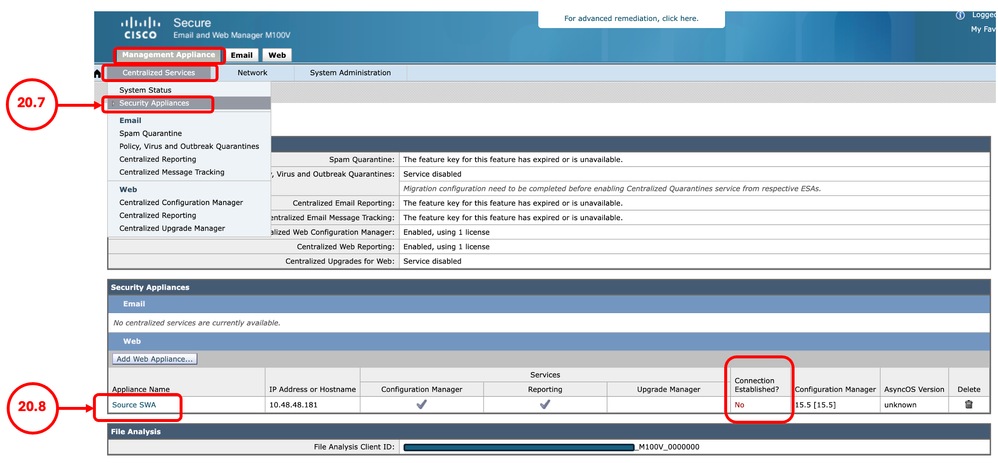Click the Spam Quarantine expired feature key message
Image resolution: width=998 pixels, height=463 pixels.
513,159
